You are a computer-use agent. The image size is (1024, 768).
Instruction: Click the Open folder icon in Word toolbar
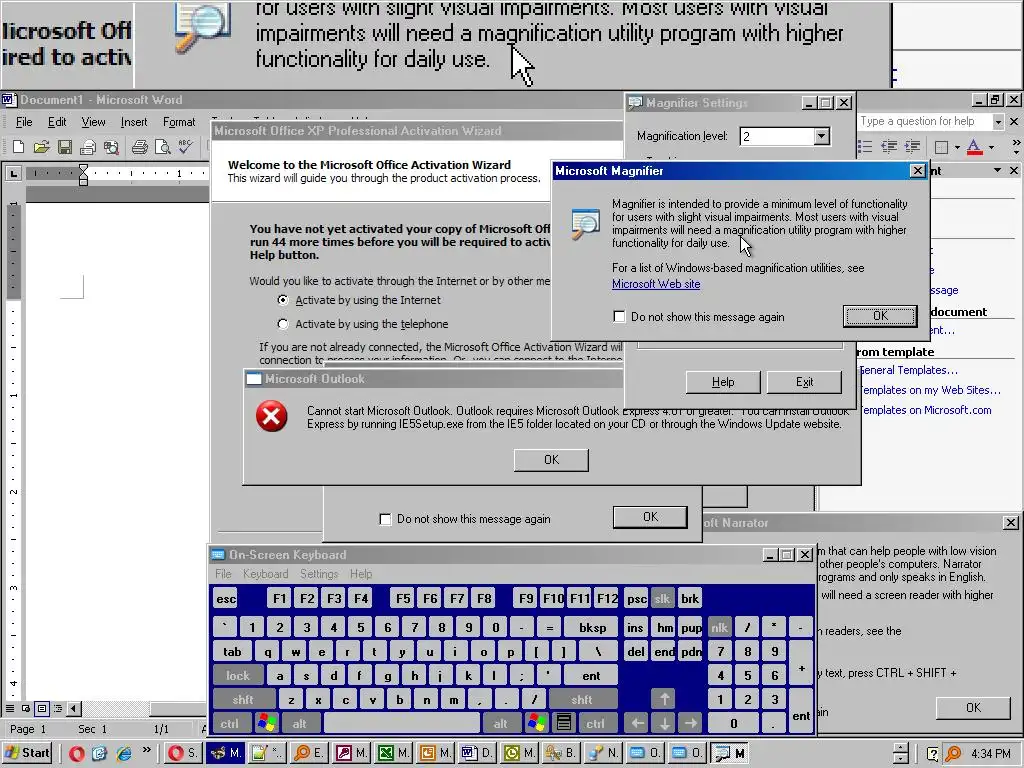[x=41, y=147]
